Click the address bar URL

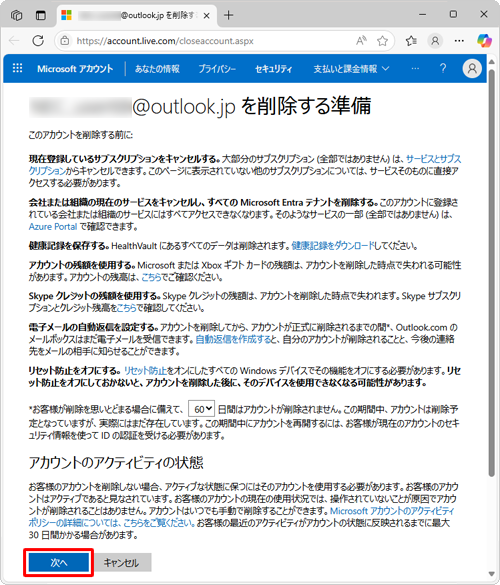(x=165, y=41)
